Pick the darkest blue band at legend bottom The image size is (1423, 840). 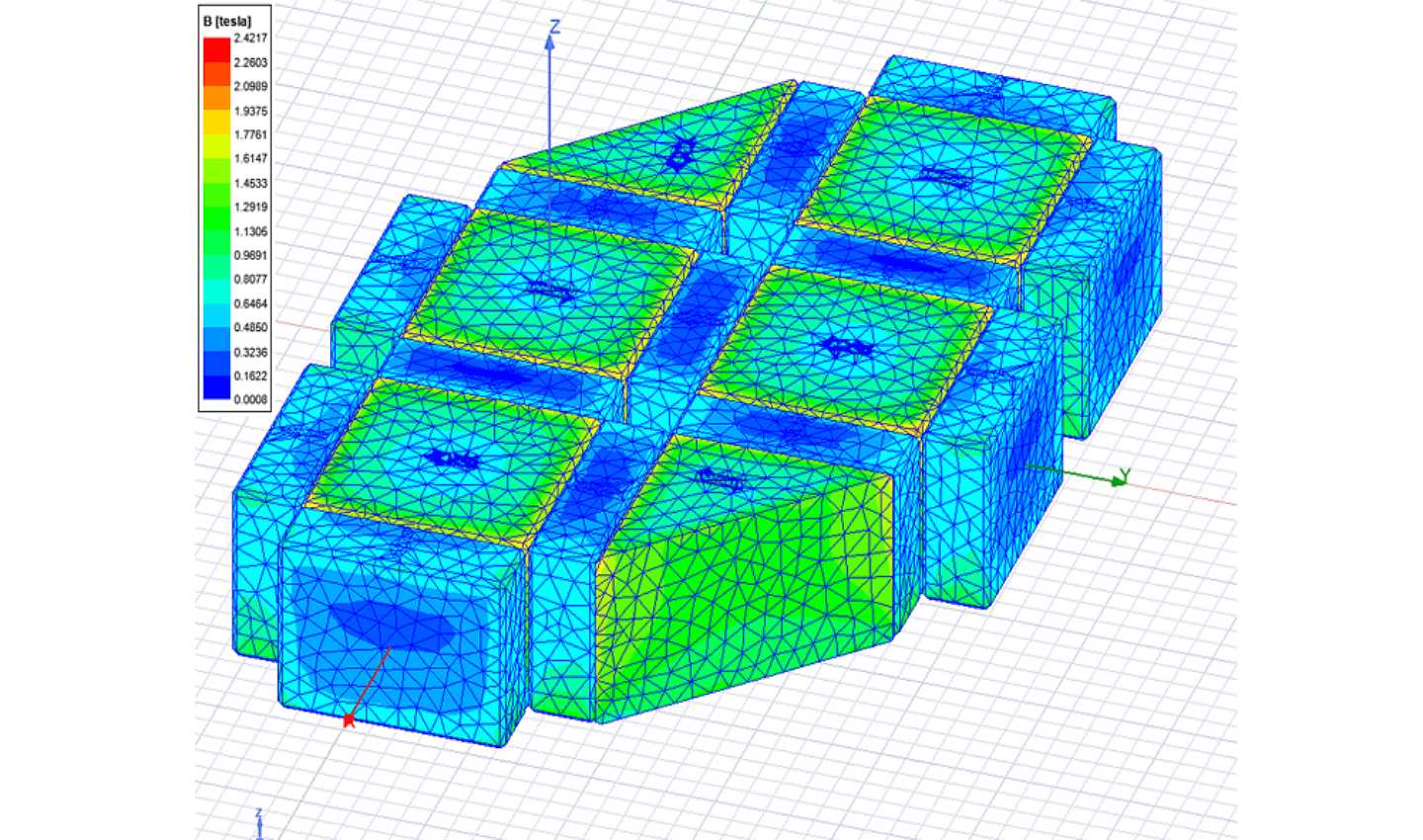coord(216,387)
